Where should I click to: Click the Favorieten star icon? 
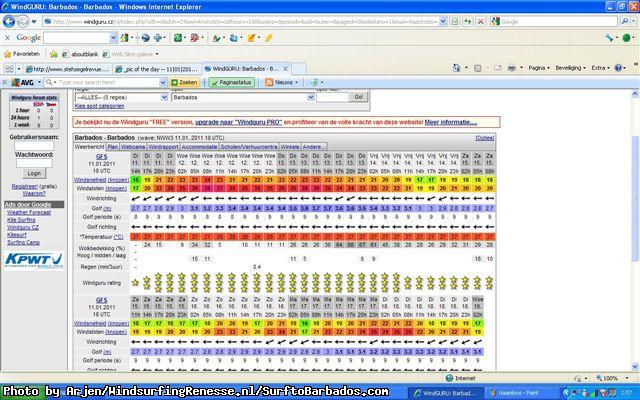pyautogui.click(x=8, y=53)
